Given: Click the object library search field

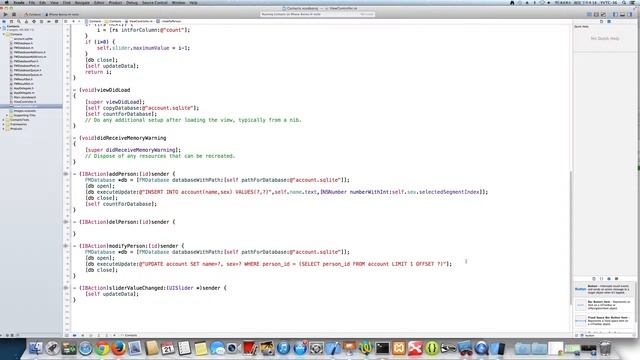Looking at the screenshot, I should tap(608, 335).
